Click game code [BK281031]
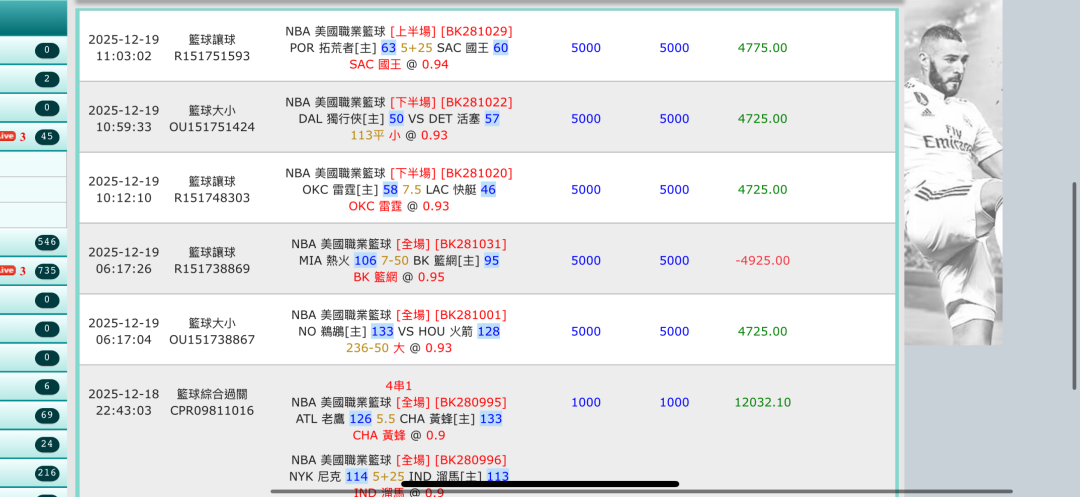The image size is (1080, 497). coord(470,244)
